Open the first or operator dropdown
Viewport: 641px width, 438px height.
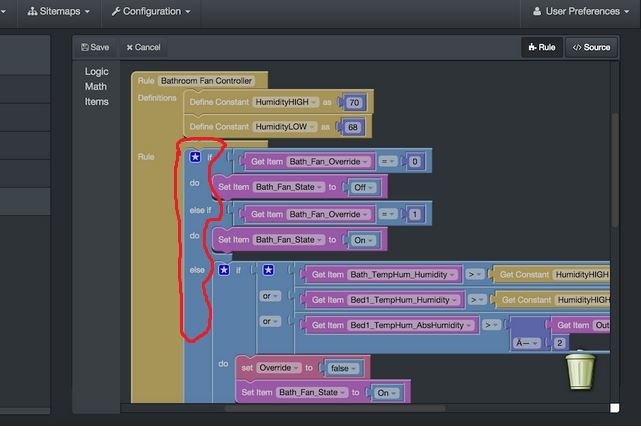(x=270, y=296)
